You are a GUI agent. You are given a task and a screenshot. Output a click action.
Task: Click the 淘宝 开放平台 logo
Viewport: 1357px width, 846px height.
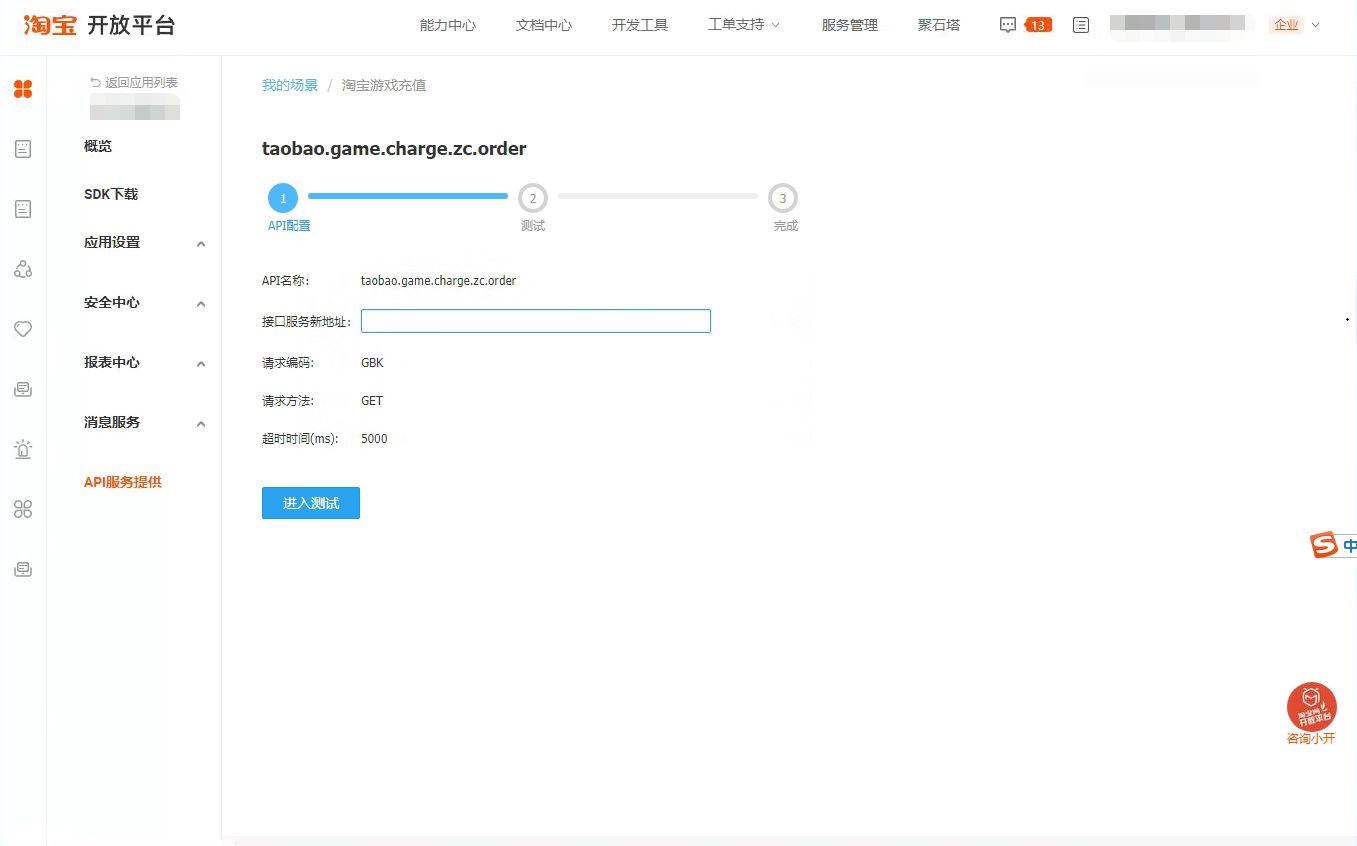click(99, 25)
